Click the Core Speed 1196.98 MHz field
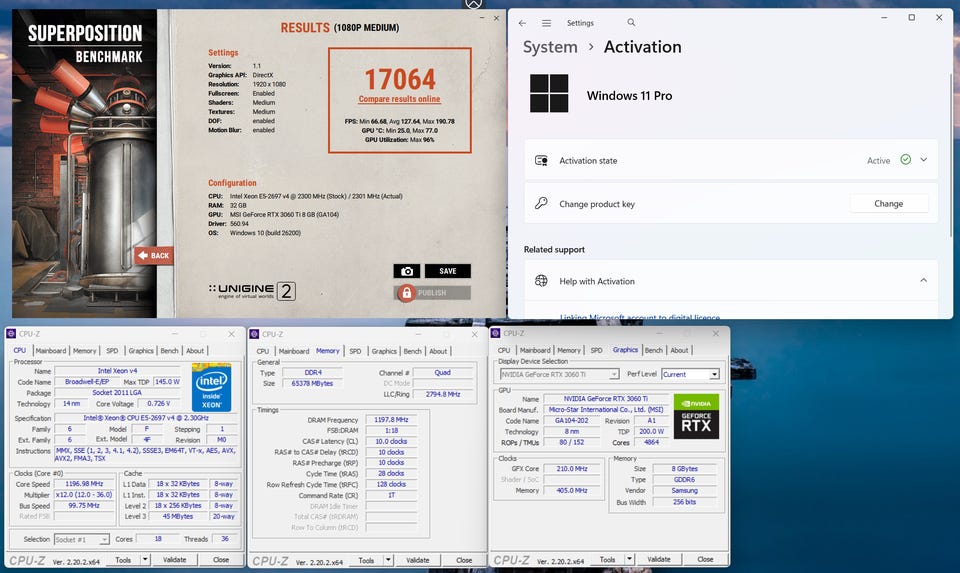This screenshot has height=573, width=960. coord(84,484)
